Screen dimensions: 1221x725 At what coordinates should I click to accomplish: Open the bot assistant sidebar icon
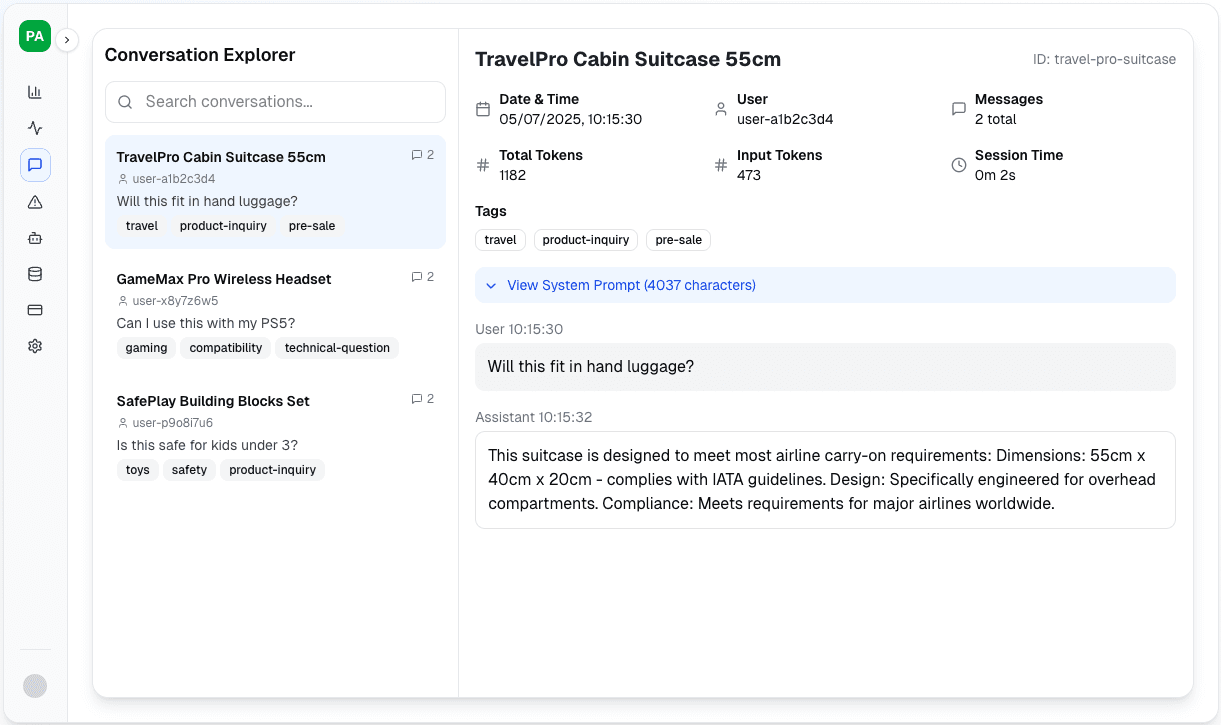(x=35, y=237)
